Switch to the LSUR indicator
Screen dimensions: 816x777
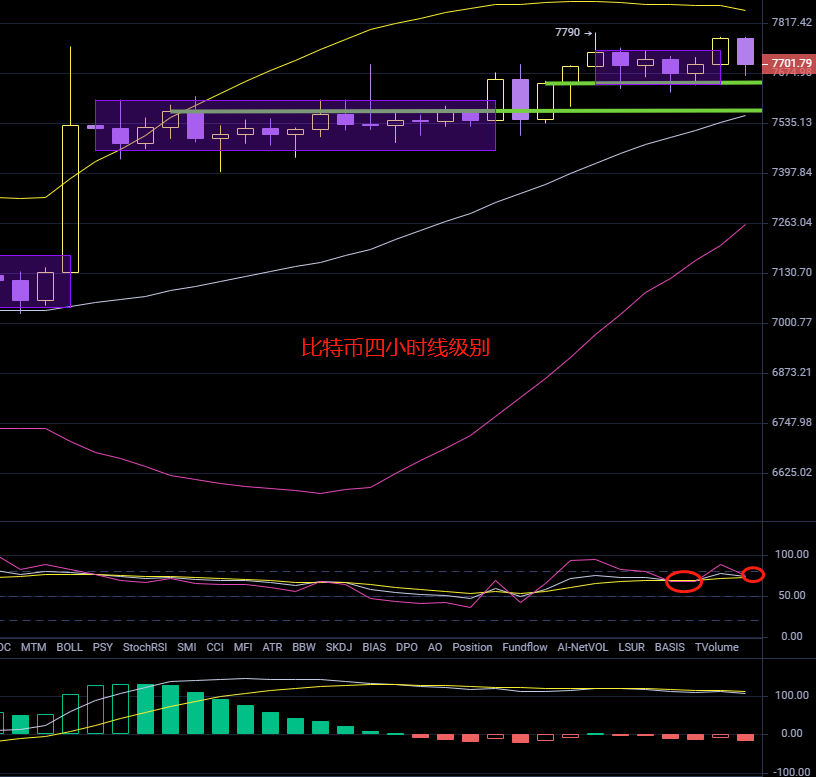631,647
